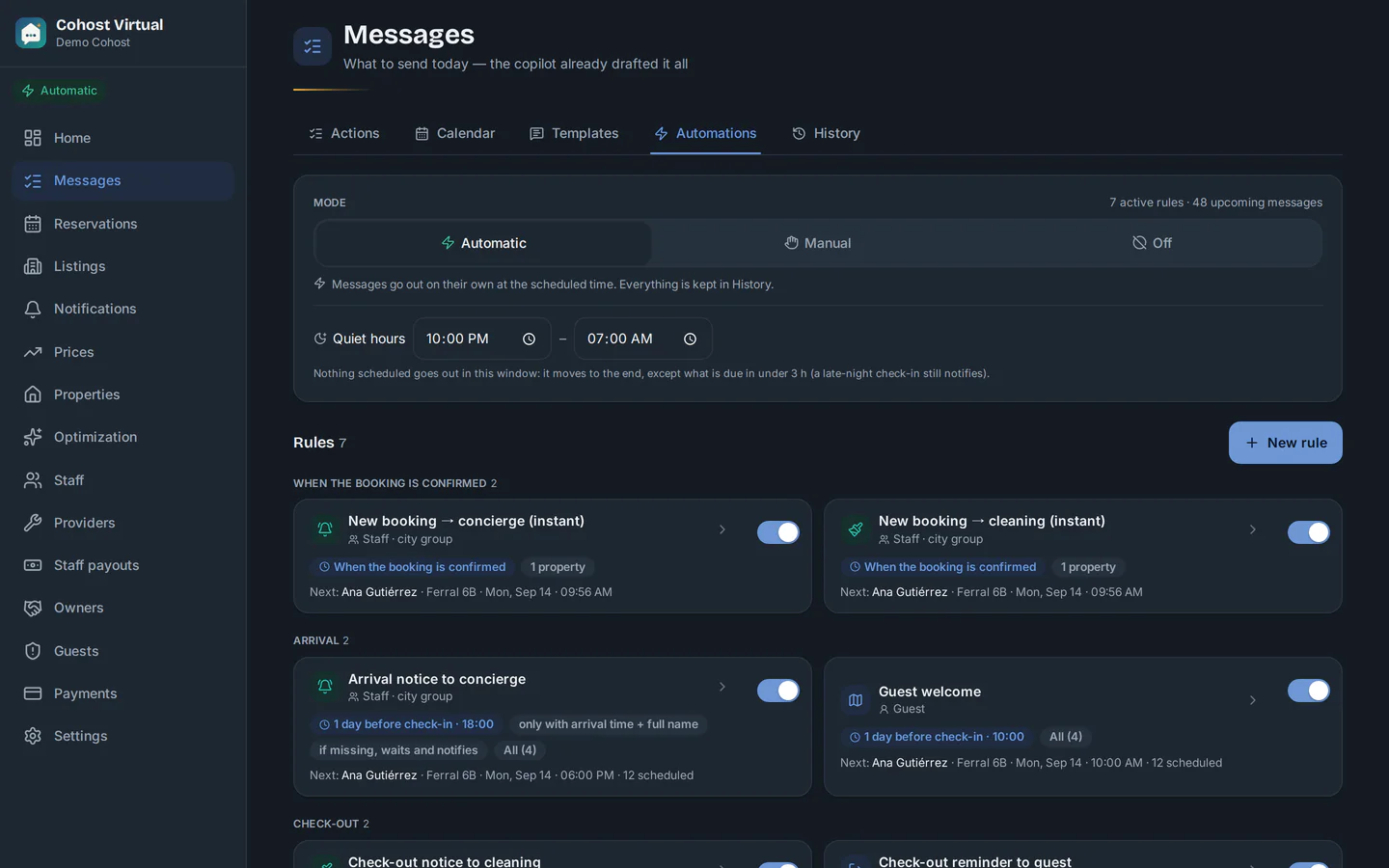Open the Staff payouts page
Image resolution: width=1389 pixels, height=868 pixels.
[123, 565]
